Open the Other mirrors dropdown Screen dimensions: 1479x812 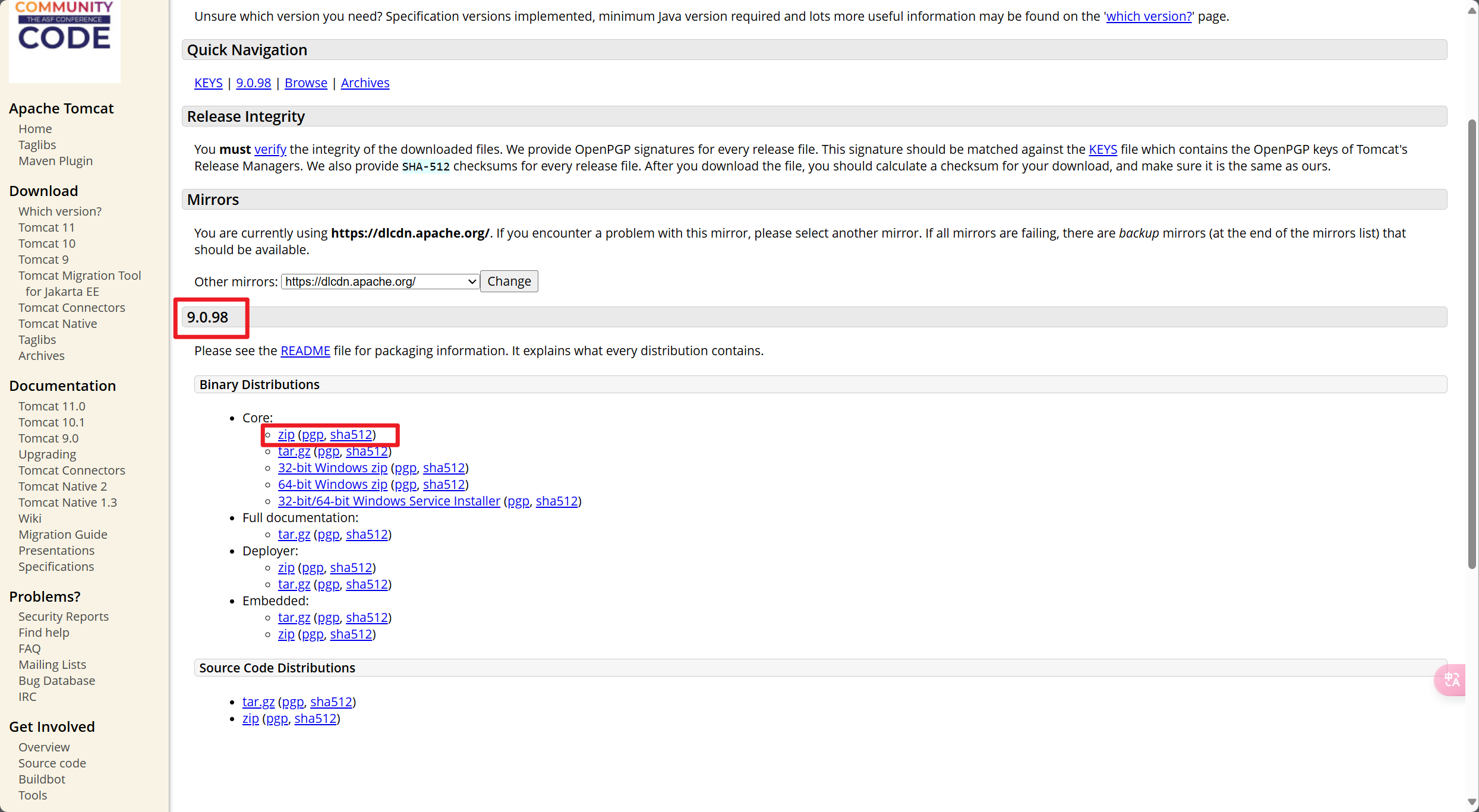coord(380,282)
